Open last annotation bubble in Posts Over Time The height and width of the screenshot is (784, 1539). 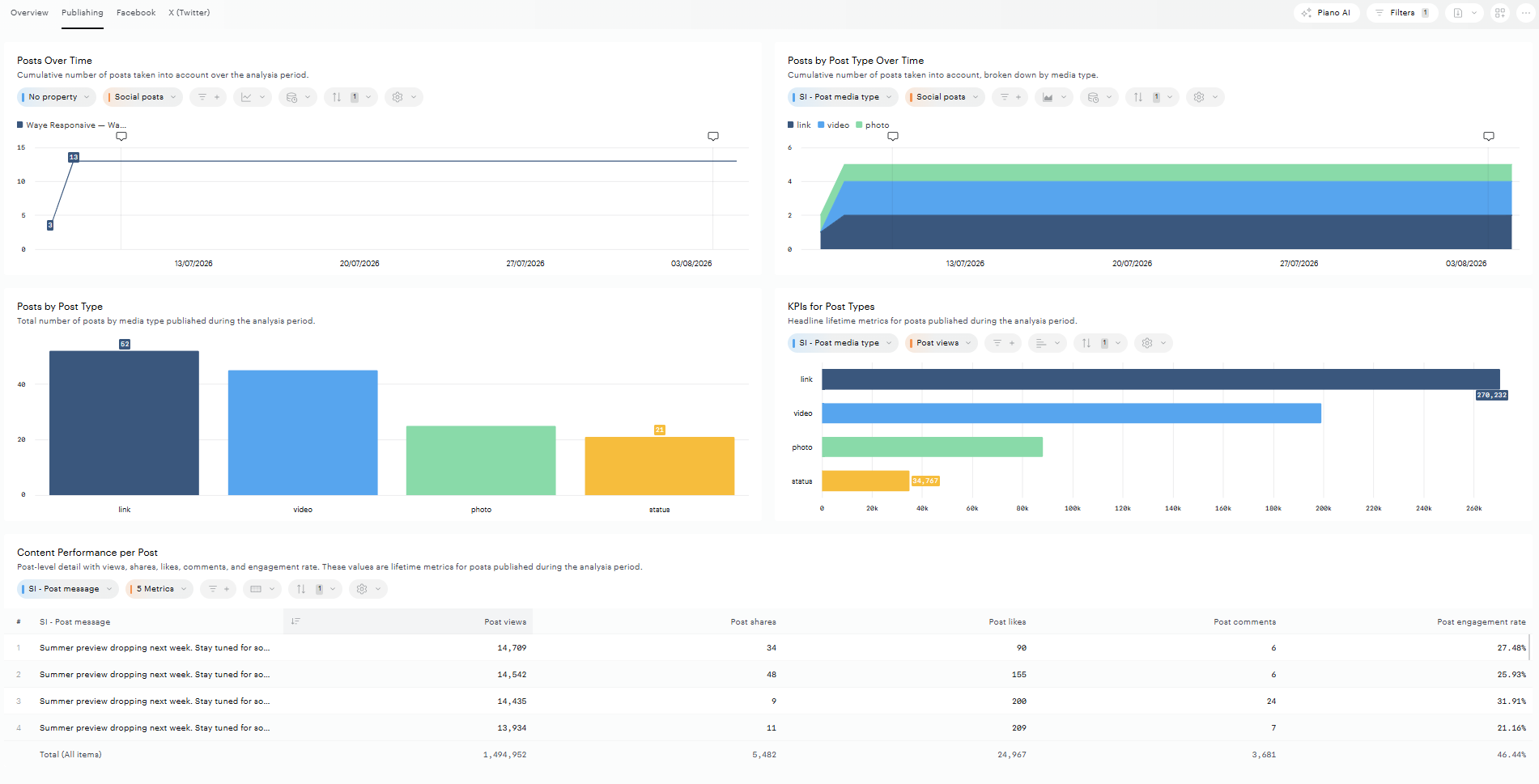tap(713, 136)
